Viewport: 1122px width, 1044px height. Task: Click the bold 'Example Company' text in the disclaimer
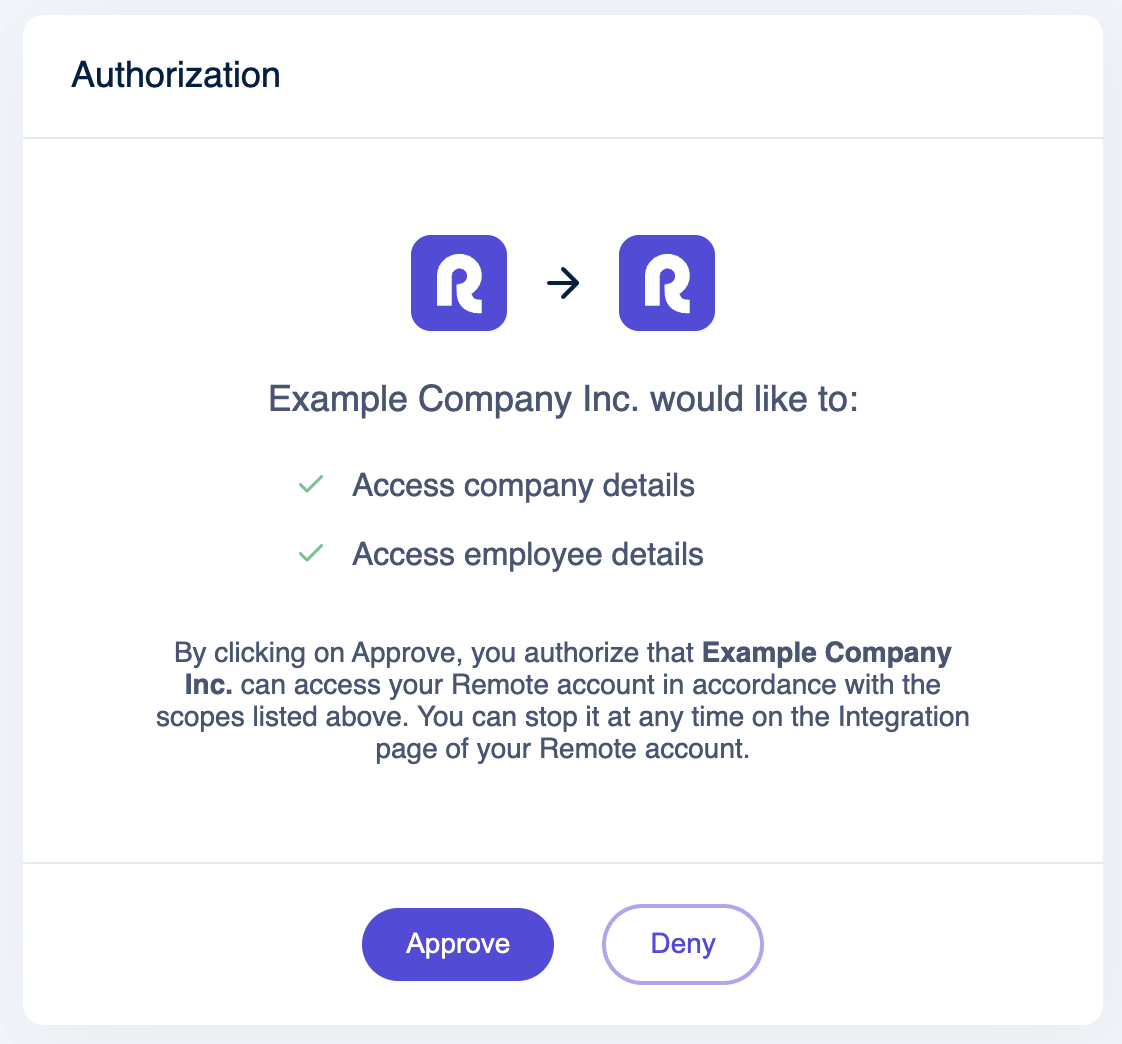[826, 653]
